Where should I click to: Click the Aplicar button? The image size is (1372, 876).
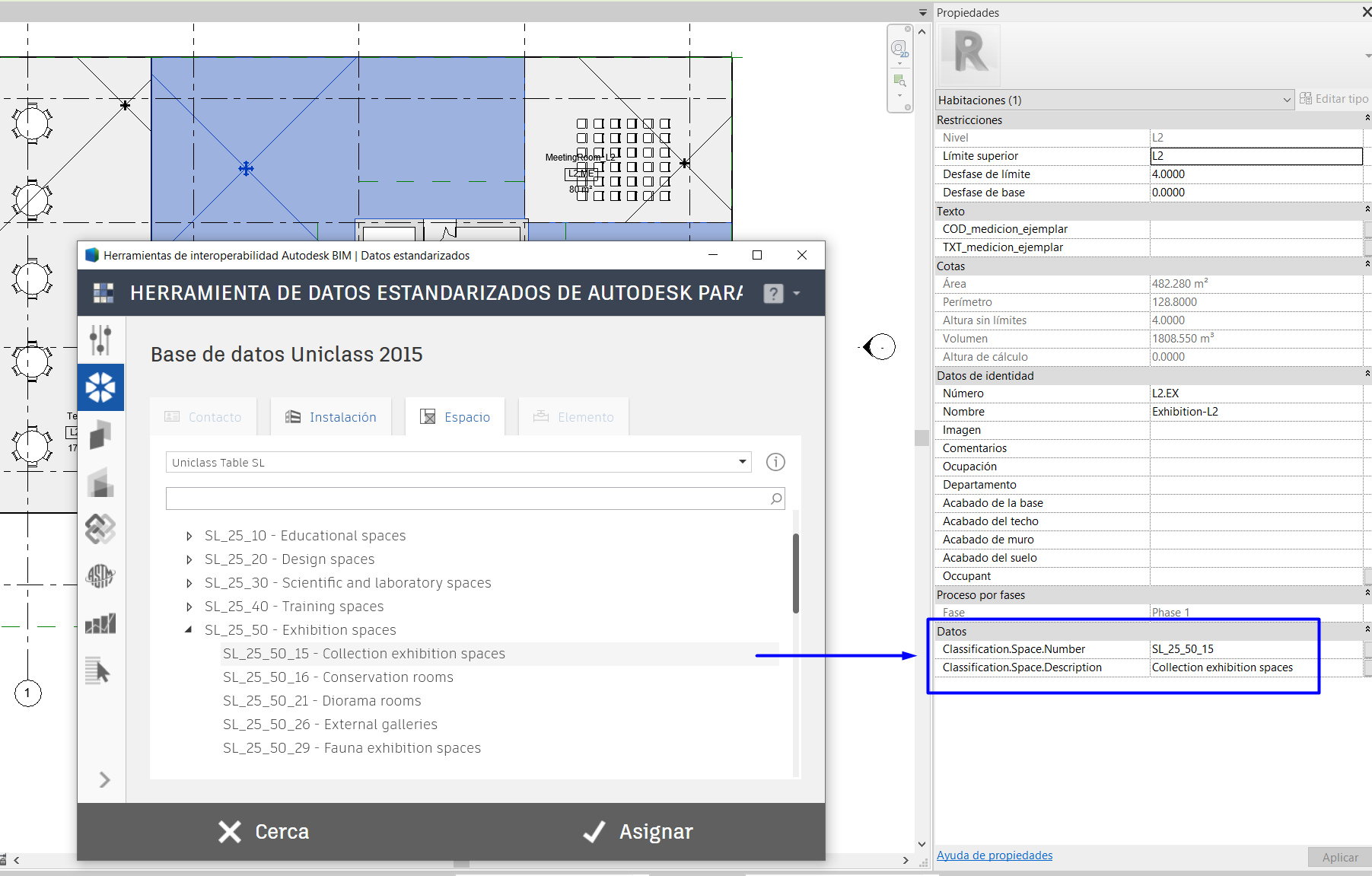[1339, 857]
